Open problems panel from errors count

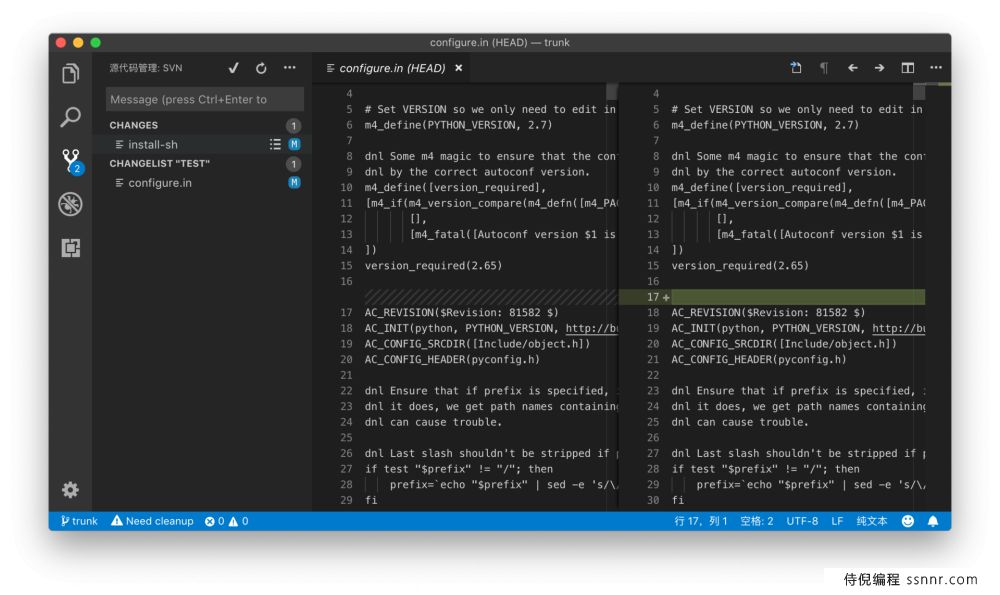click(x=214, y=521)
